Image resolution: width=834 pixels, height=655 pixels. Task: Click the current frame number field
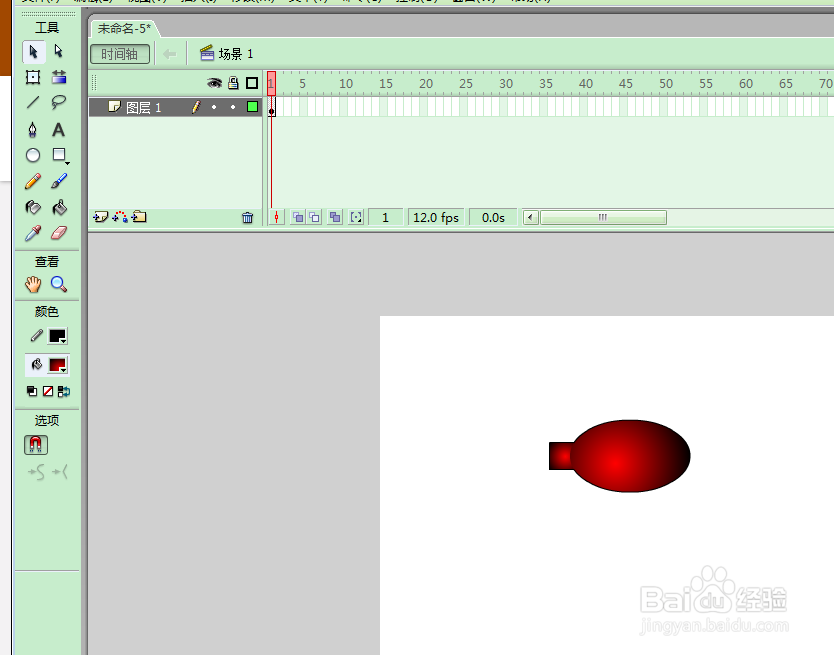(386, 217)
